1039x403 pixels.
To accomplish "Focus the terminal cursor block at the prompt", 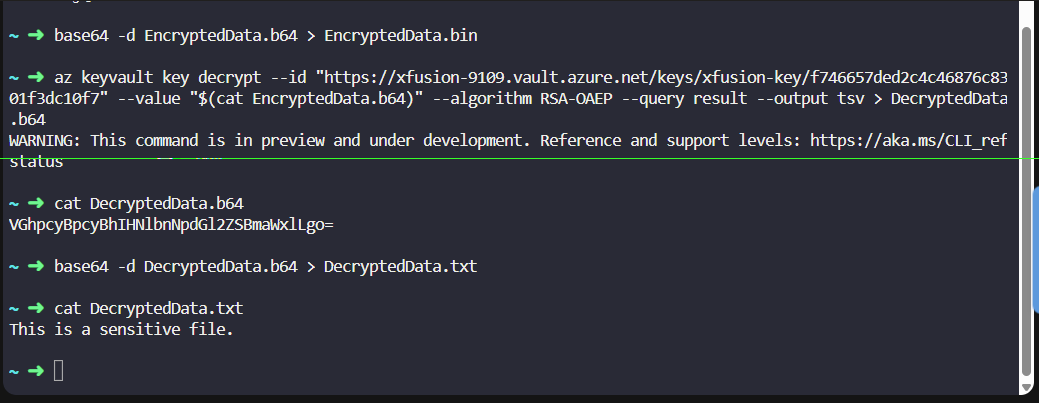I will tap(58, 371).
